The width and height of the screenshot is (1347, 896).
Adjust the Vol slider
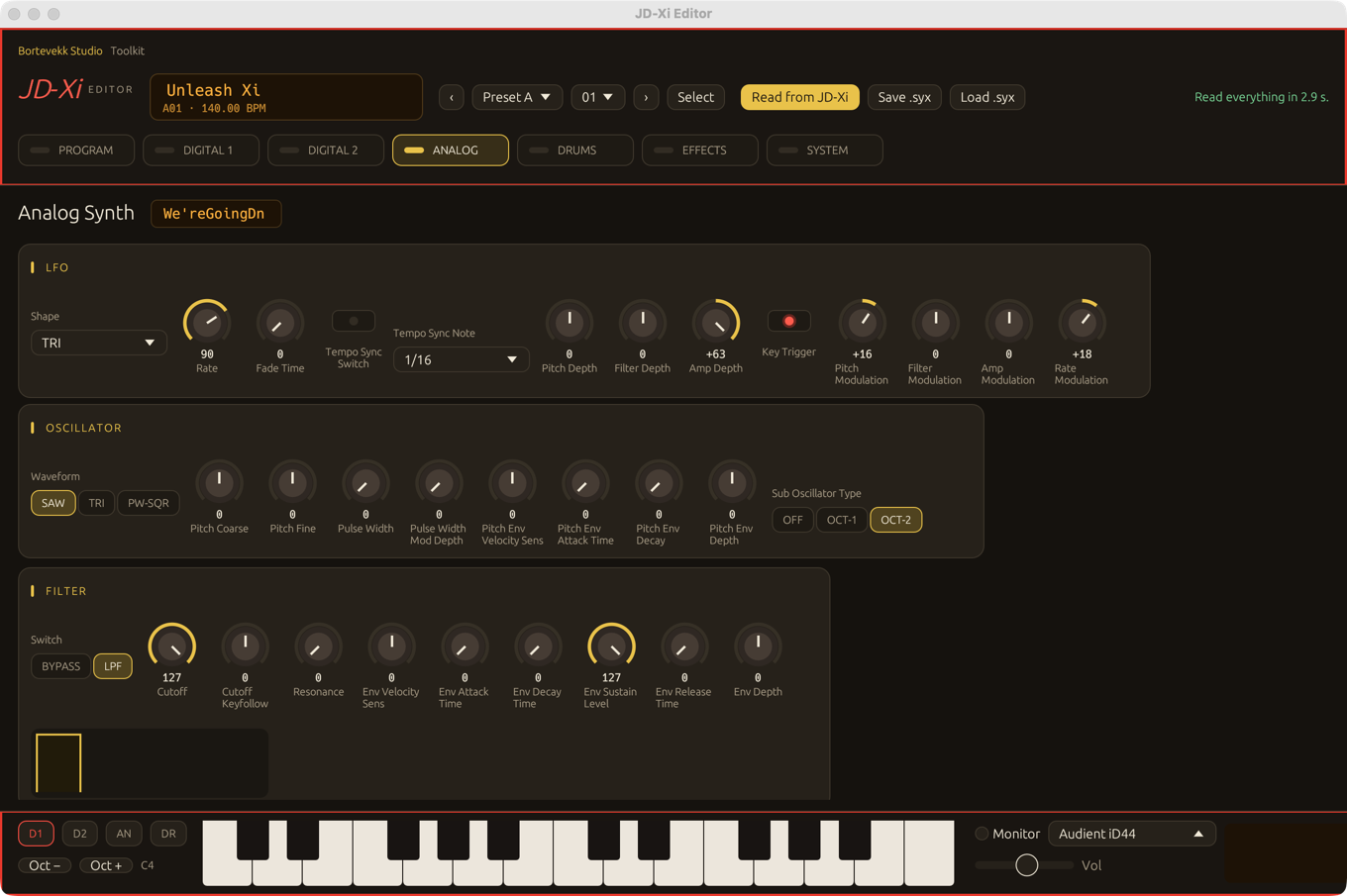(1026, 865)
